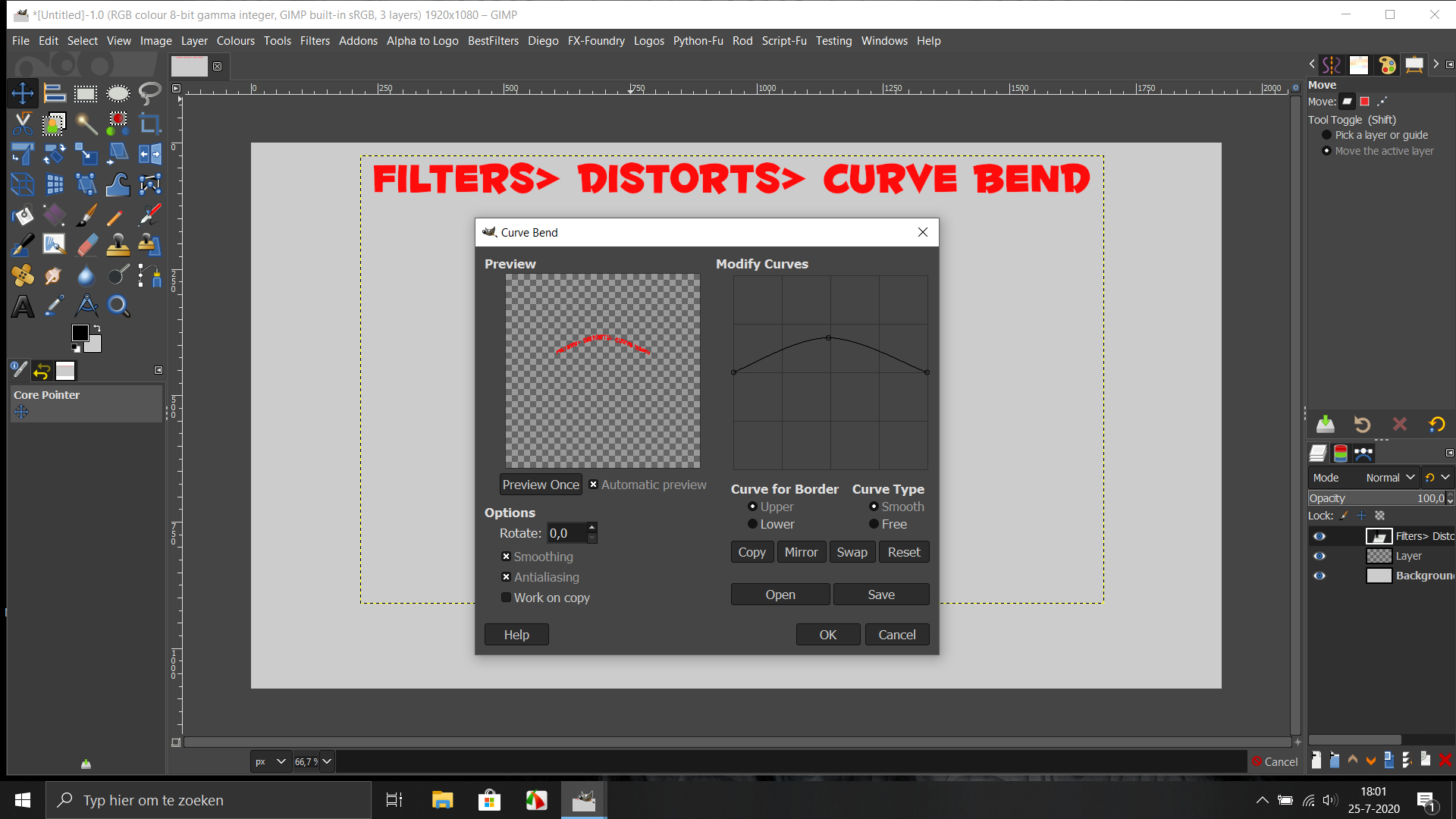The width and height of the screenshot is (1456, 819).
Task: Click the Preview Once button
Action: (541, 485)
